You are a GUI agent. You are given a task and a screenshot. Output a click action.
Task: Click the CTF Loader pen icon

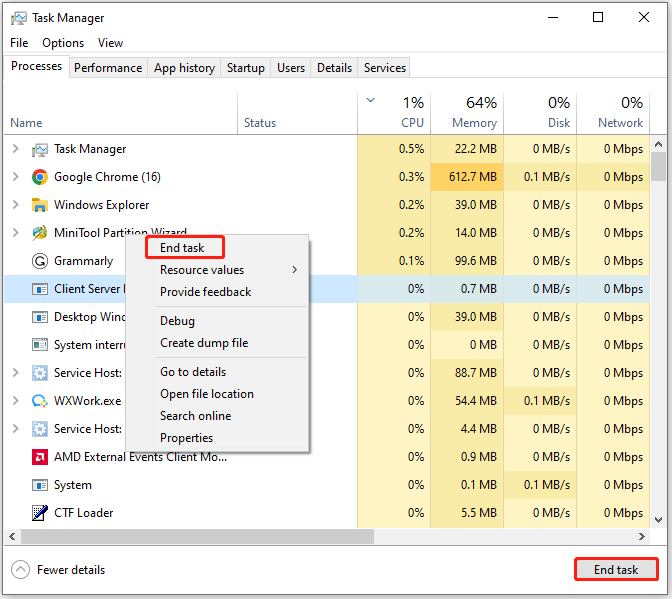(40, 513)
